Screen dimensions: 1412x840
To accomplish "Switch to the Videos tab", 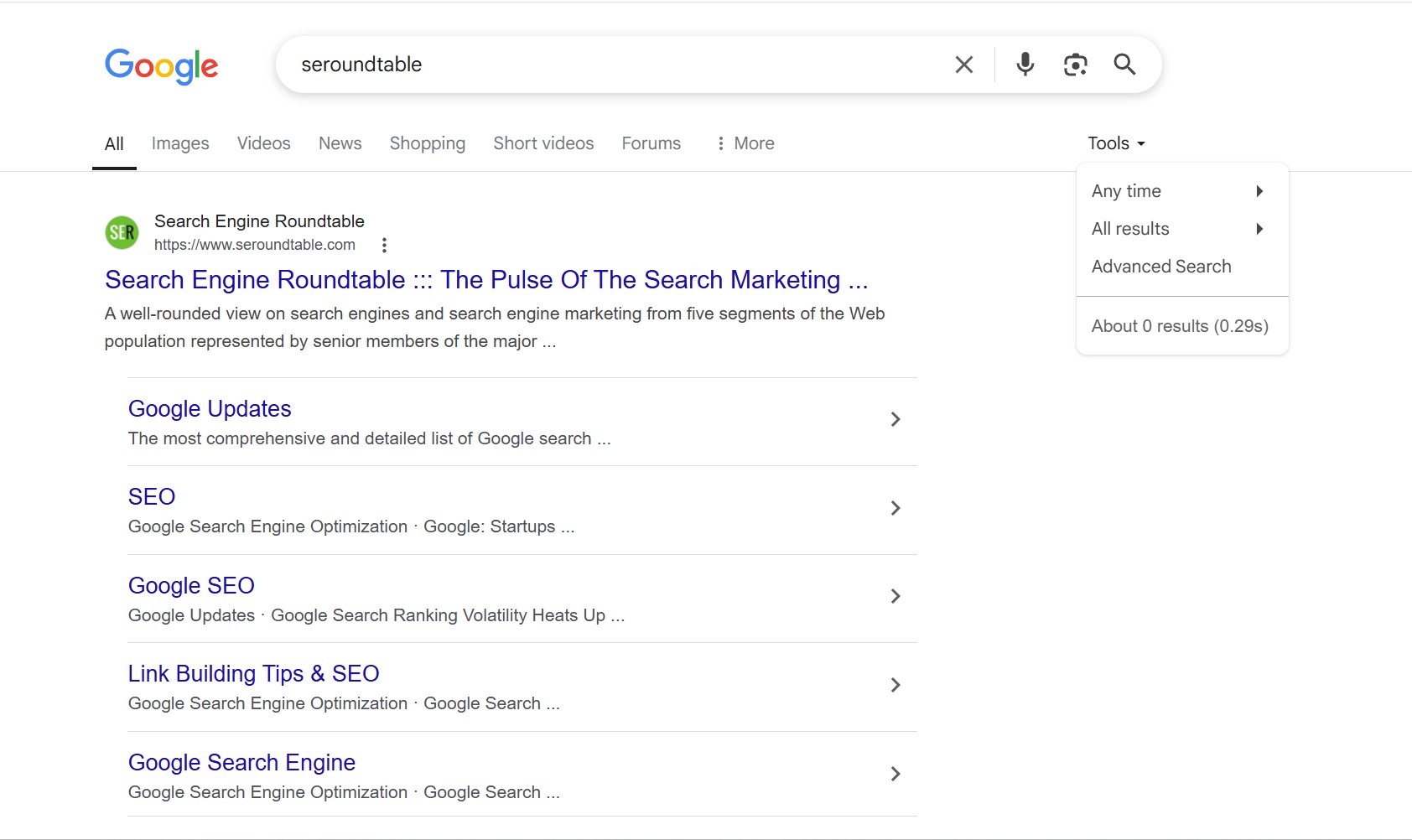I will pyautogui.click(x=263, y=143).
